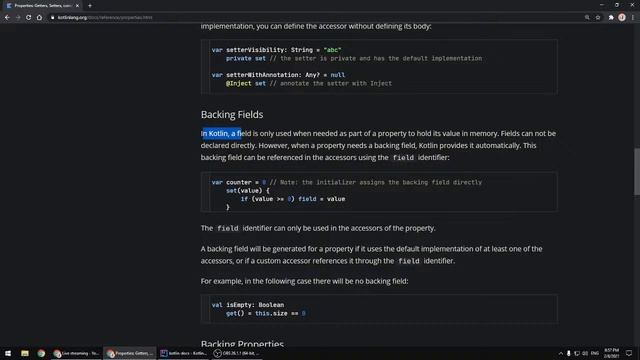Open the volume tray icon
640x360 pixels.
point(585,353)
